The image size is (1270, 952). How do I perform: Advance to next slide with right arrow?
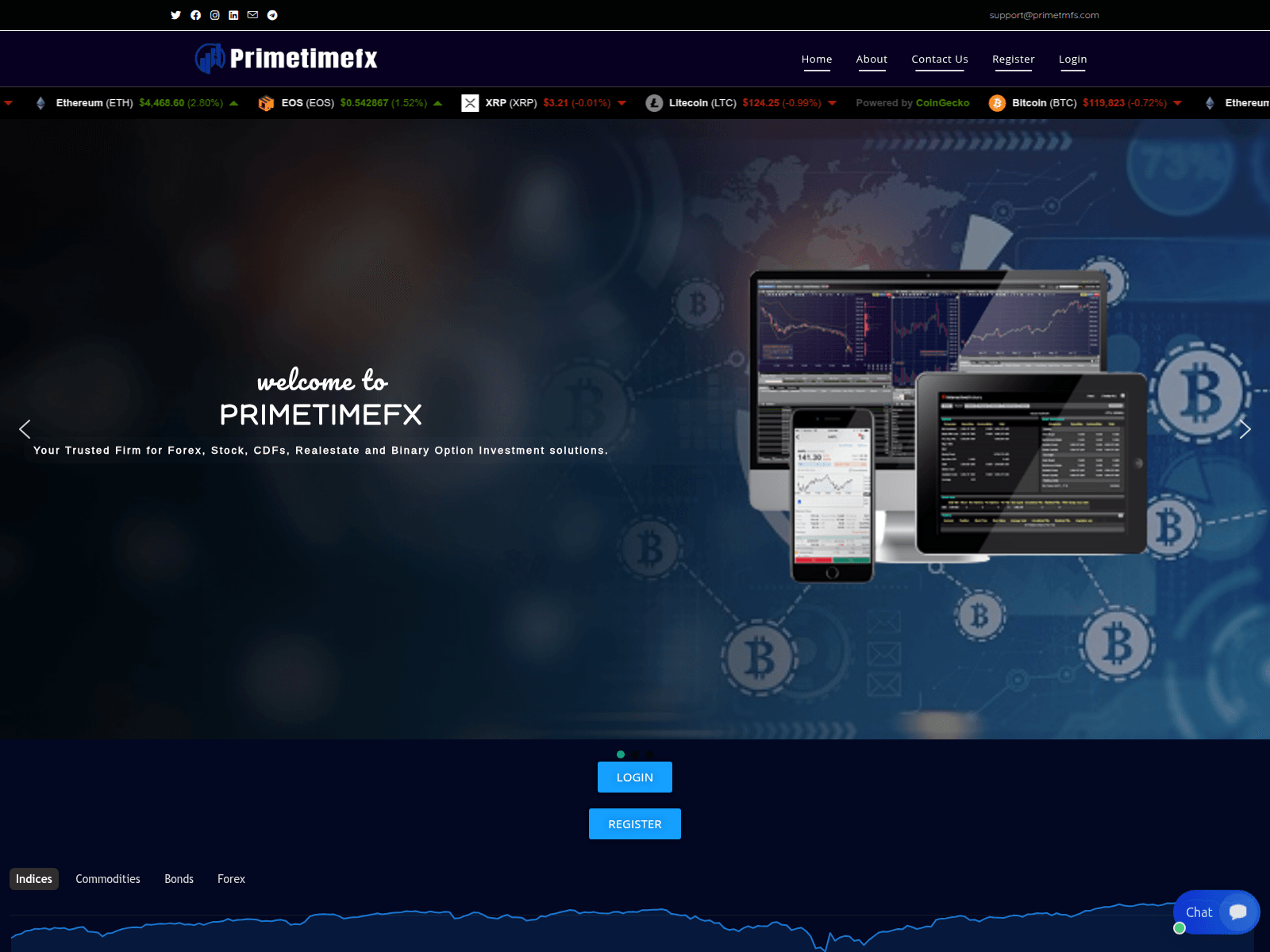coord(1245,429)
